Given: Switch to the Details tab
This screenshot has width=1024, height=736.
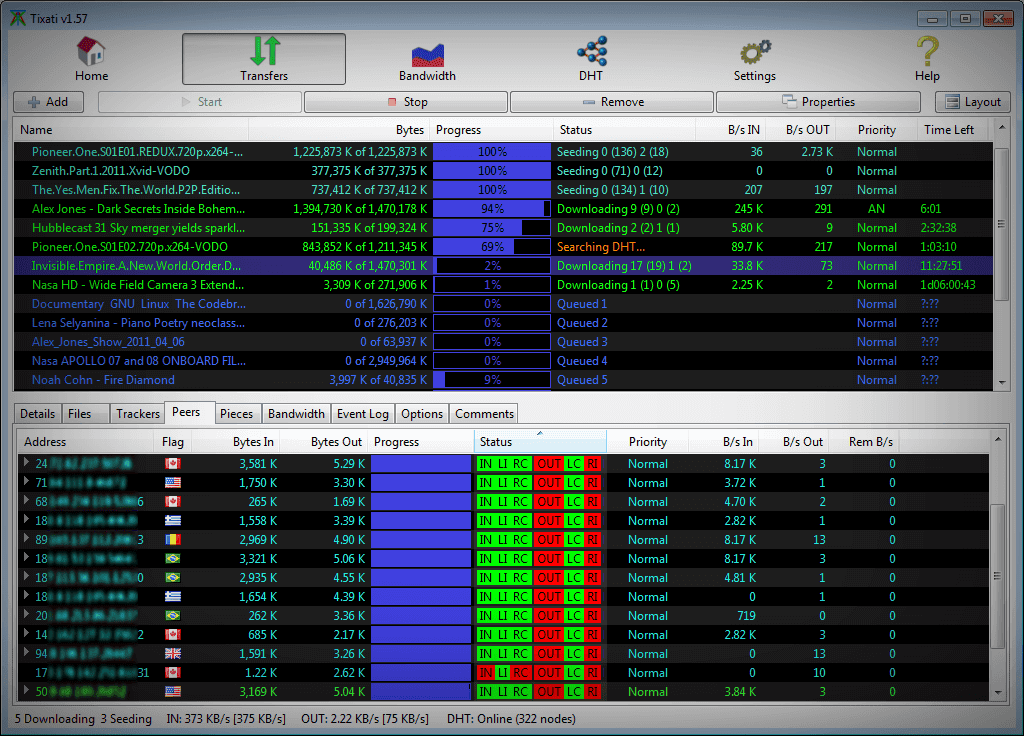Looking at the screenshot, I should [37, 414].
